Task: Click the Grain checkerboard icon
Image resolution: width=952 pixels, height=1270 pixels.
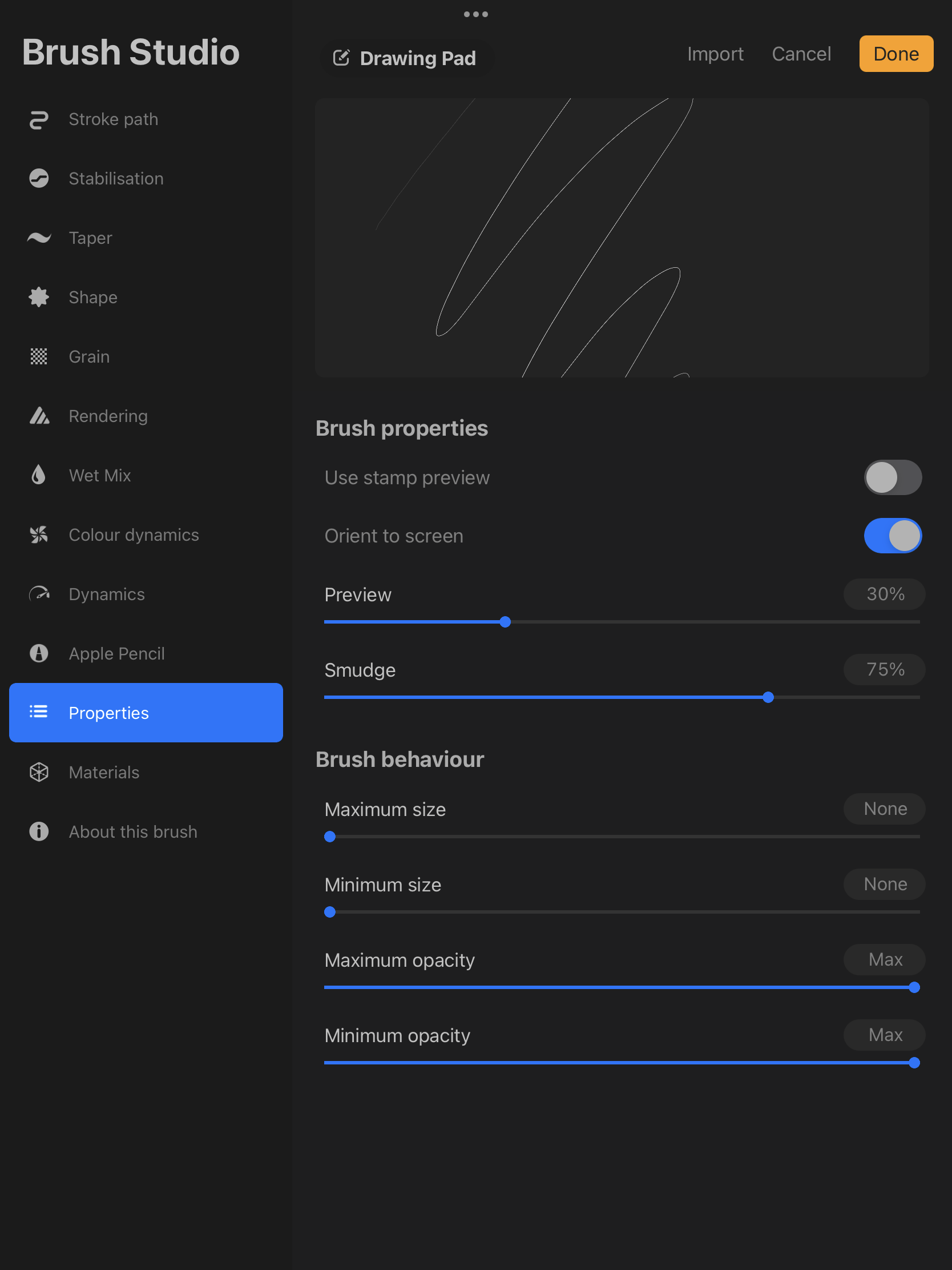Action: pyautogui.click(x=39, y=356)
